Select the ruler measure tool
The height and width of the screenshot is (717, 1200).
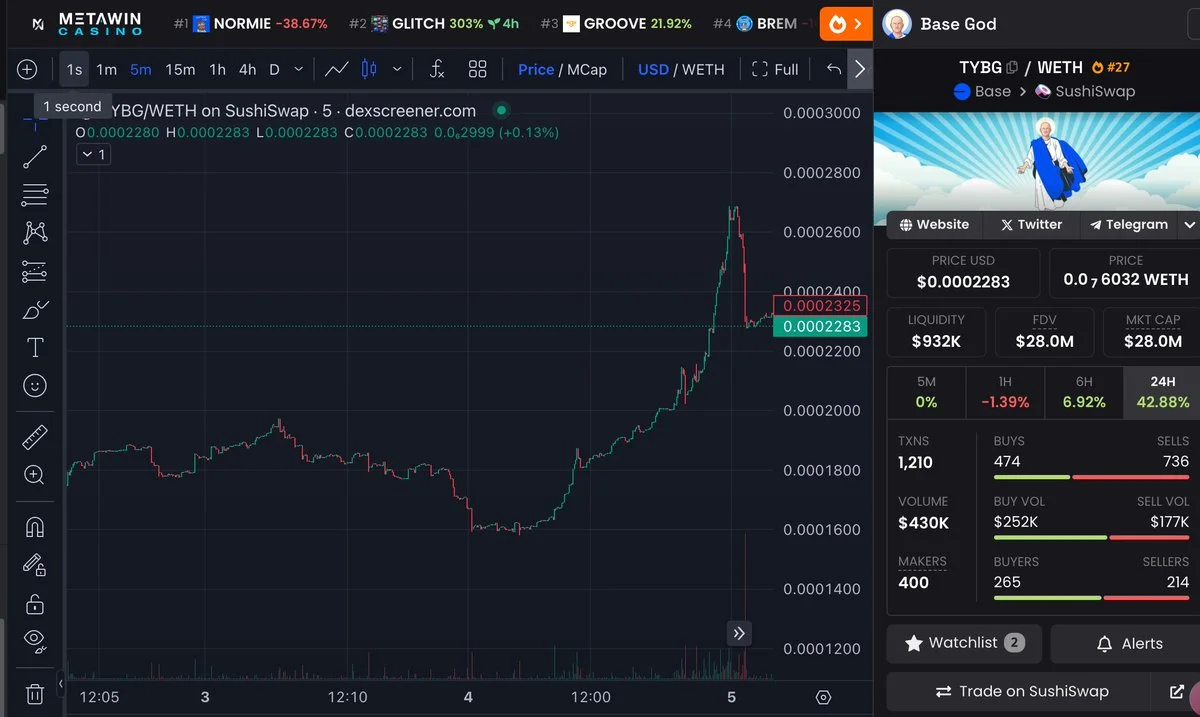[x=35, y=437]
